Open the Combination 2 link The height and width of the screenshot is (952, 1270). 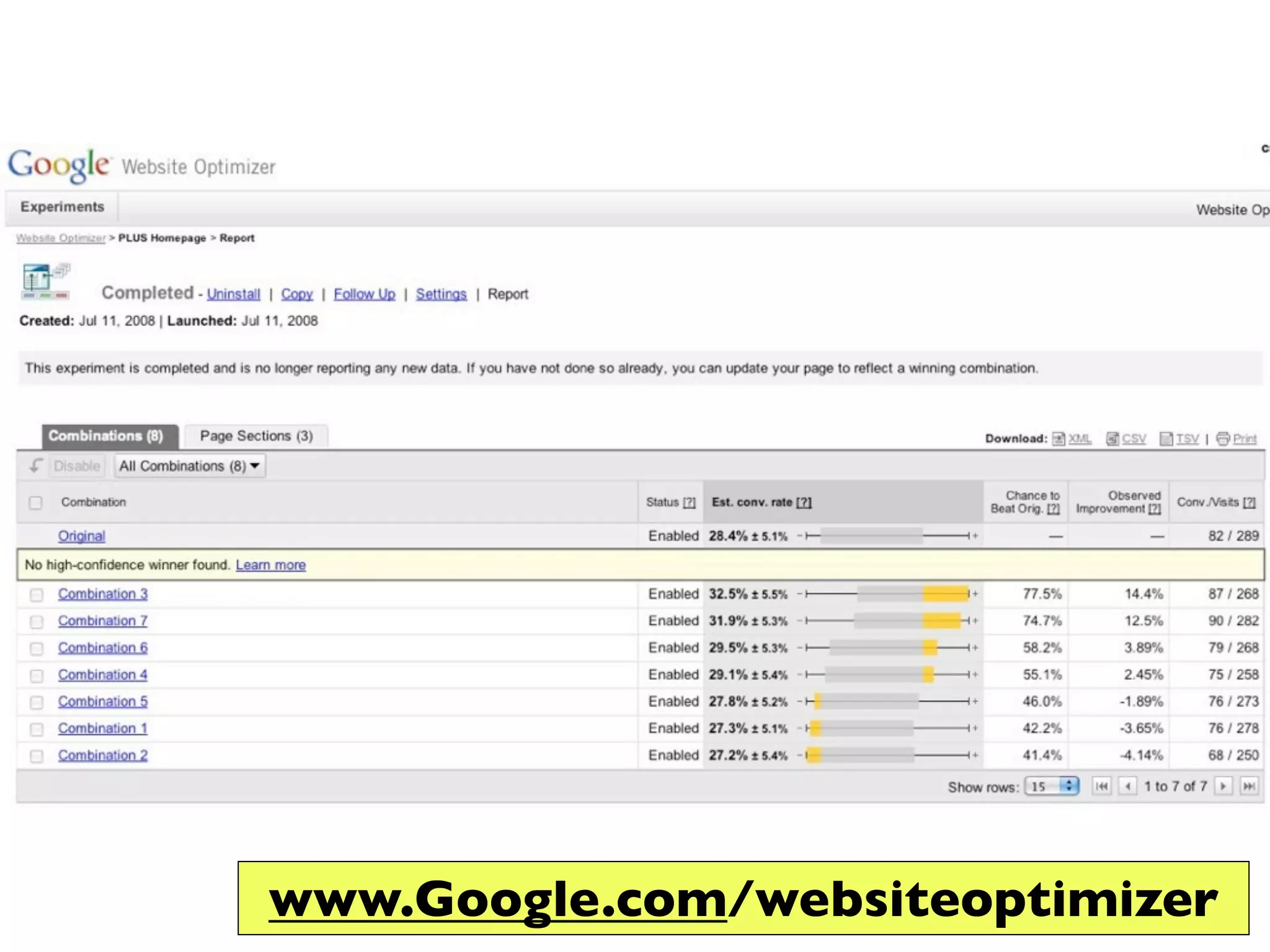coord(103,756)
